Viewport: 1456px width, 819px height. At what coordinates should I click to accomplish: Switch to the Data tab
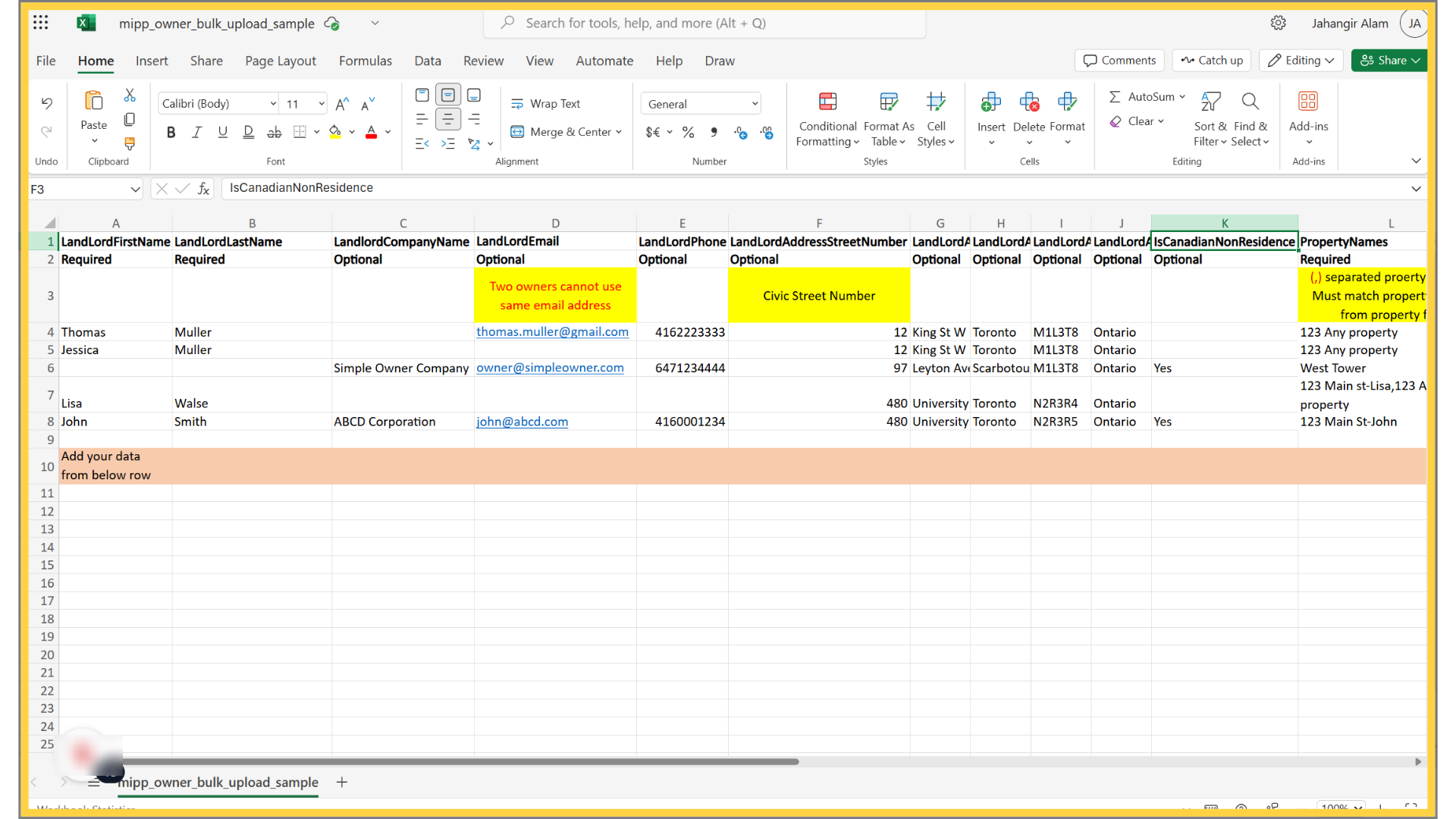click(428, 61)
